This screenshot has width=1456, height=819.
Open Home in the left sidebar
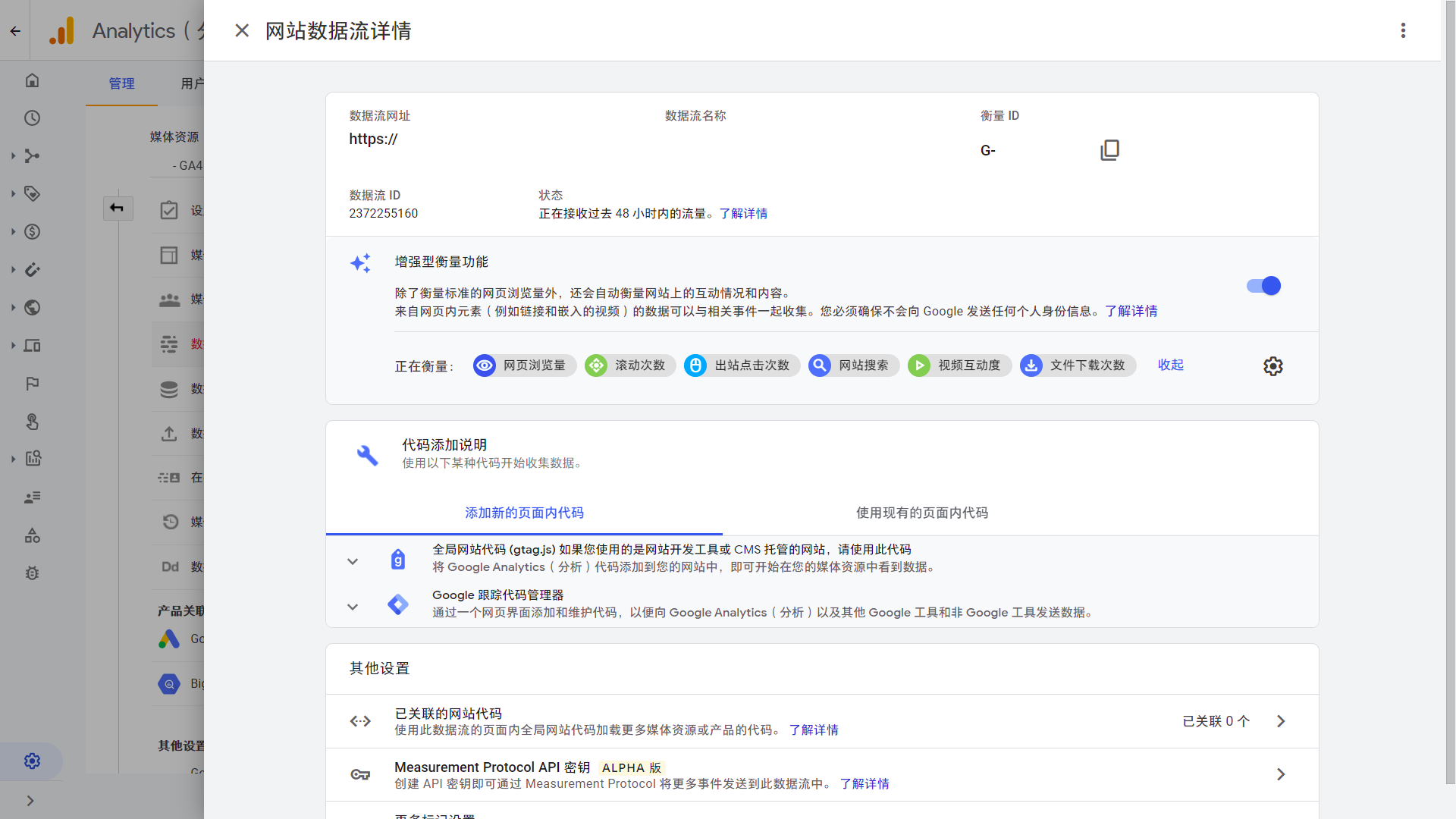tap(32, 80)
